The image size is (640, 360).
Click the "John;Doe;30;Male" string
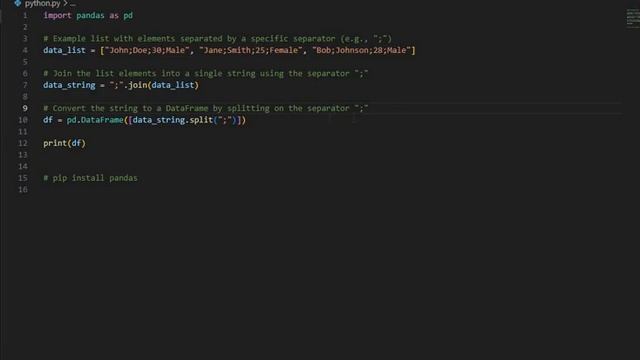click(x=147, y=50)
